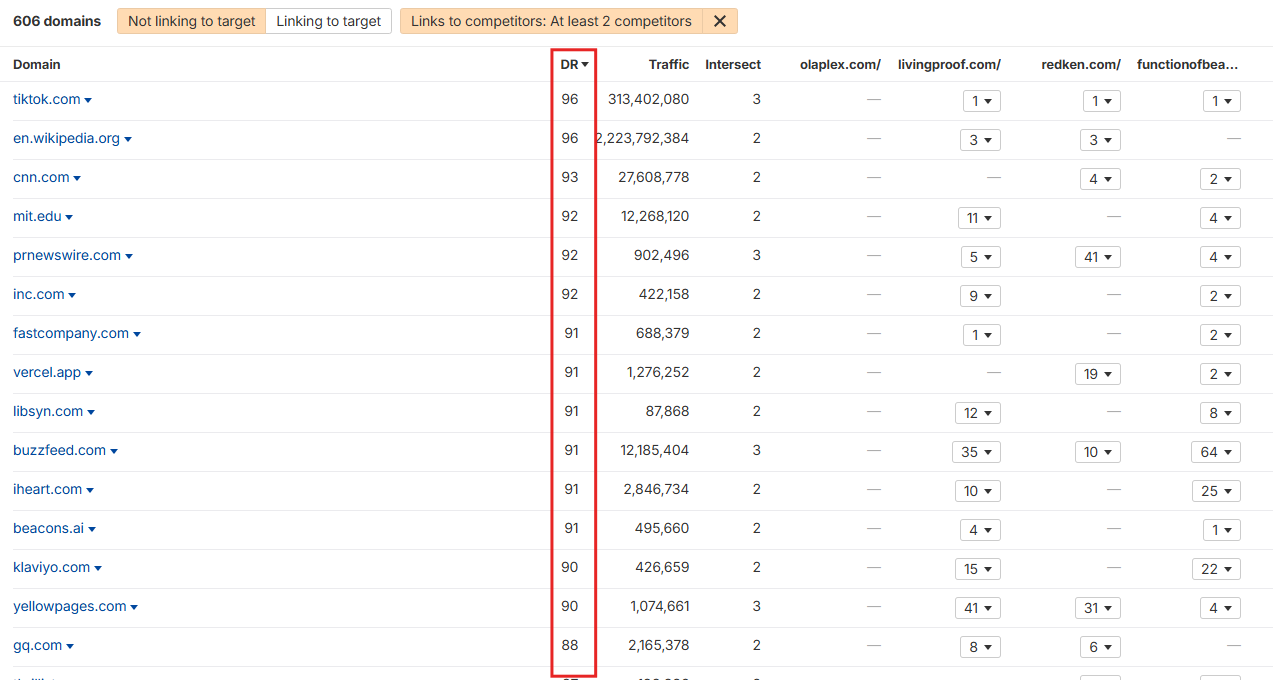Expand klaviyo.com livingproof 15 links
The image size is (1273, 680).
point(978,569)
